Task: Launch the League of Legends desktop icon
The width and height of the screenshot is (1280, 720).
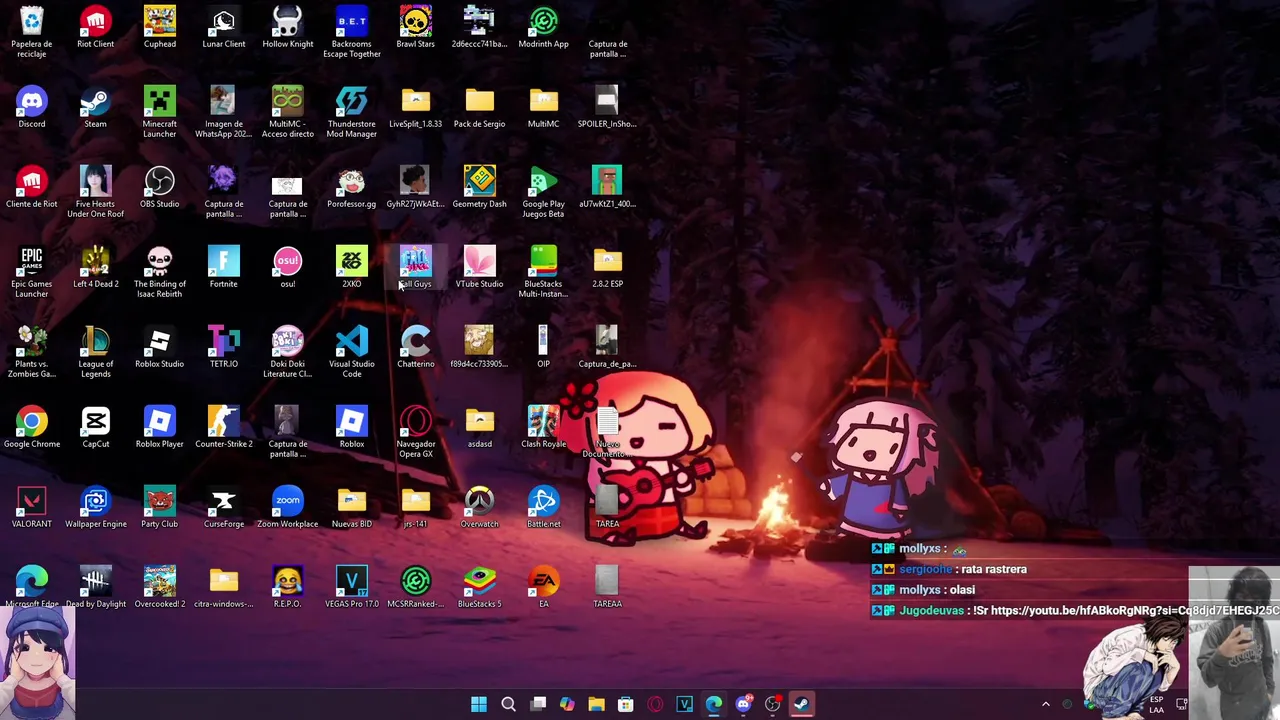Action: [96, 351]
